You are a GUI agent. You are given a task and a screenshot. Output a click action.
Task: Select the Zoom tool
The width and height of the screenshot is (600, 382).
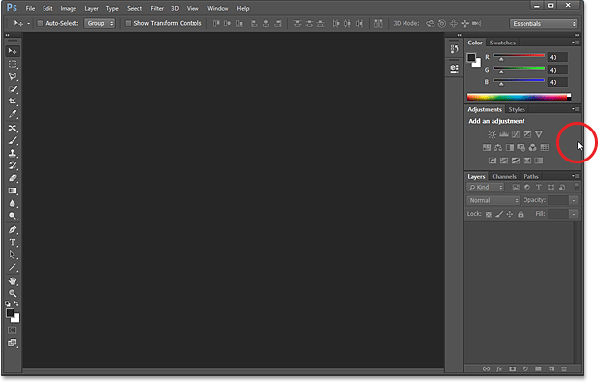pyautogui.click(x=12, y=294)
